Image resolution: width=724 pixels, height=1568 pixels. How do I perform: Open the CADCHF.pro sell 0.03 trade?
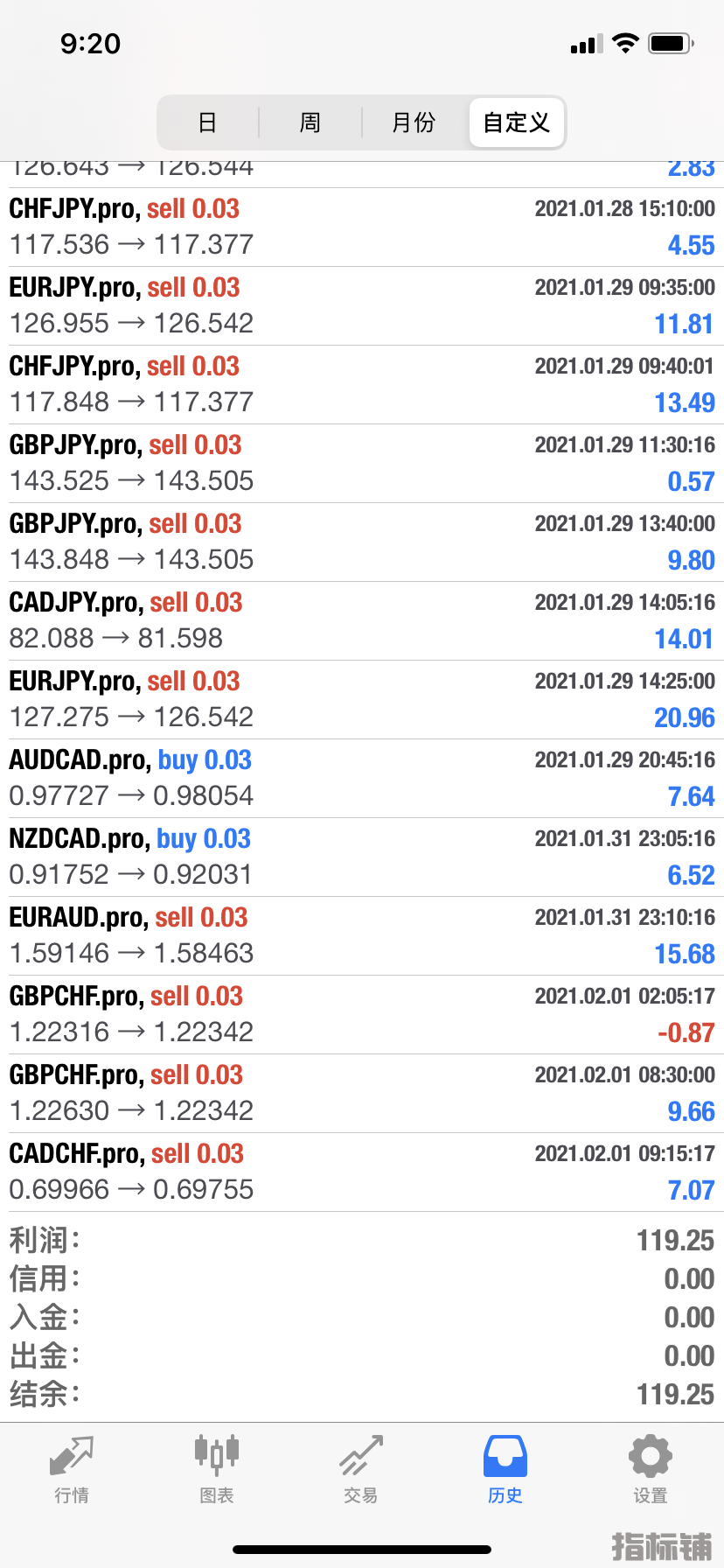pos(362,1172)
